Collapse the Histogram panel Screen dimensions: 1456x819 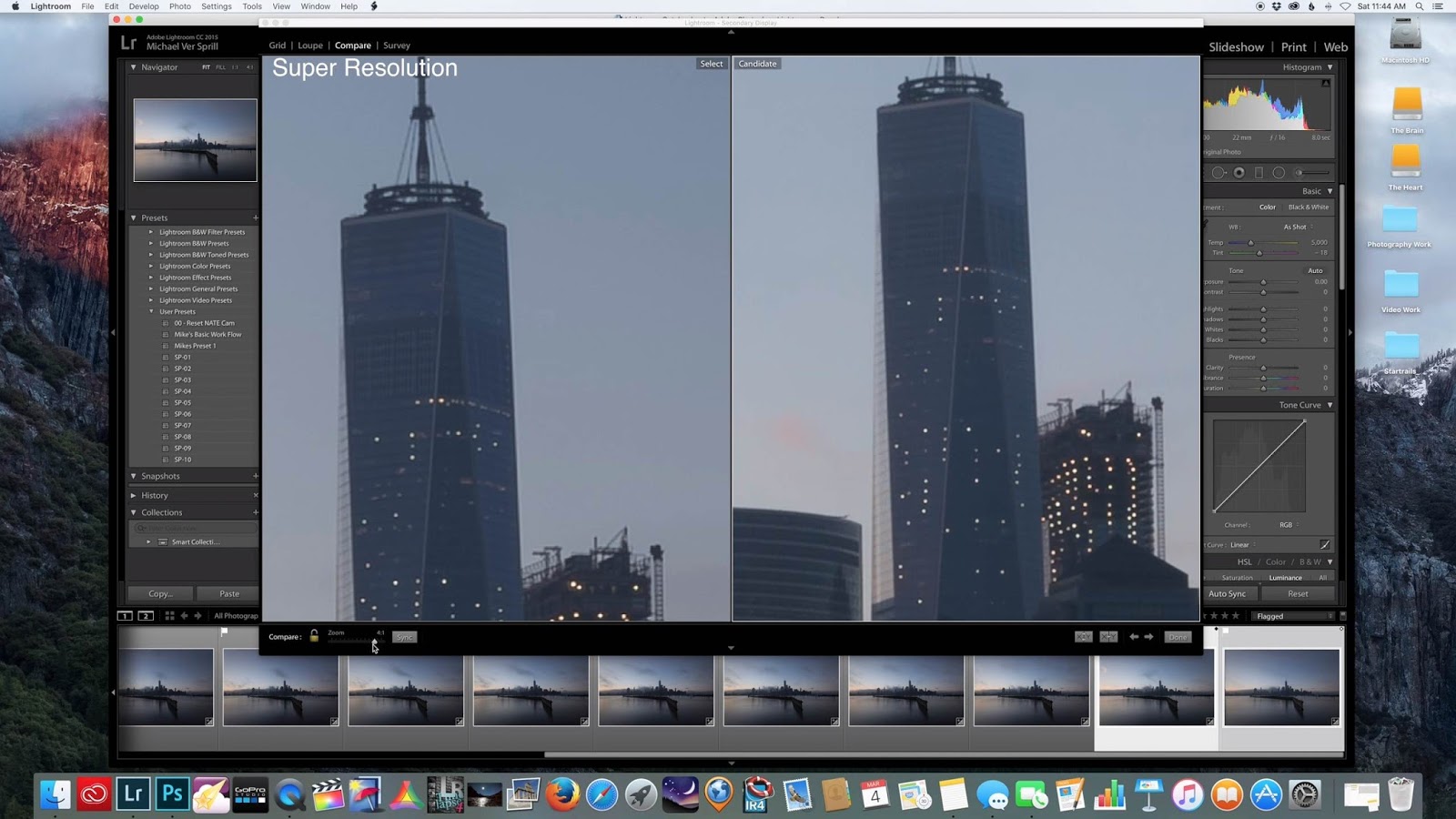[1330, 67]
